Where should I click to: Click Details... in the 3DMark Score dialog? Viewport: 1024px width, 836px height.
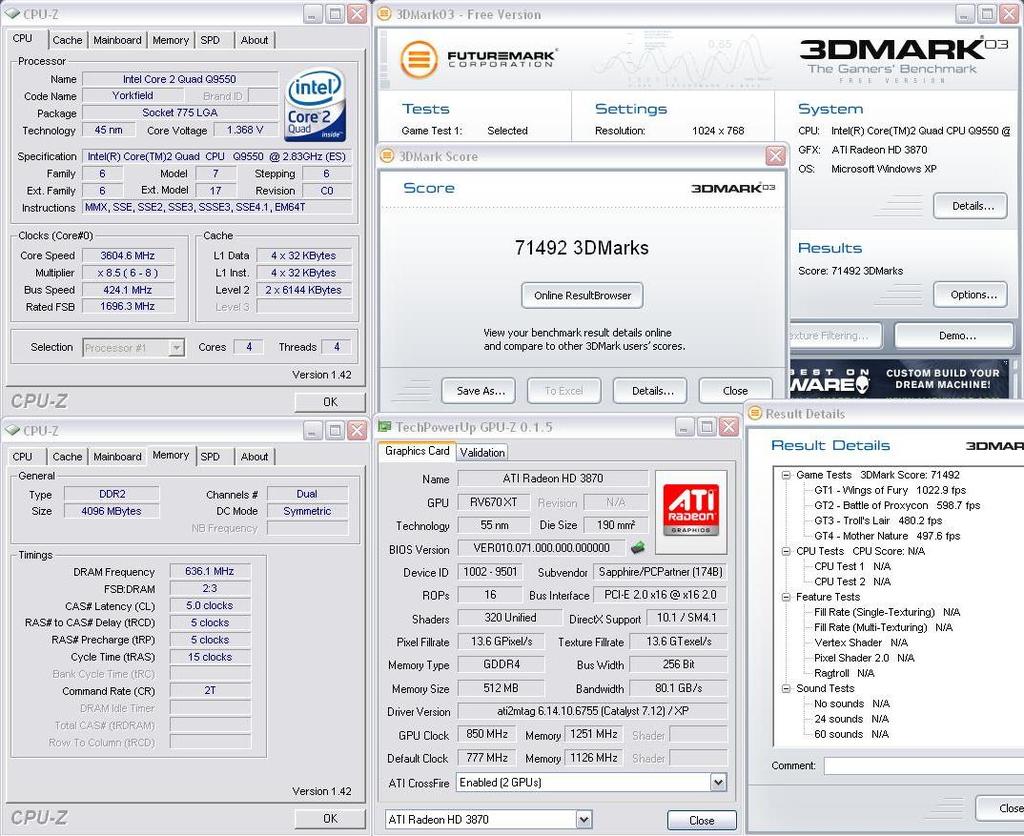652,391
